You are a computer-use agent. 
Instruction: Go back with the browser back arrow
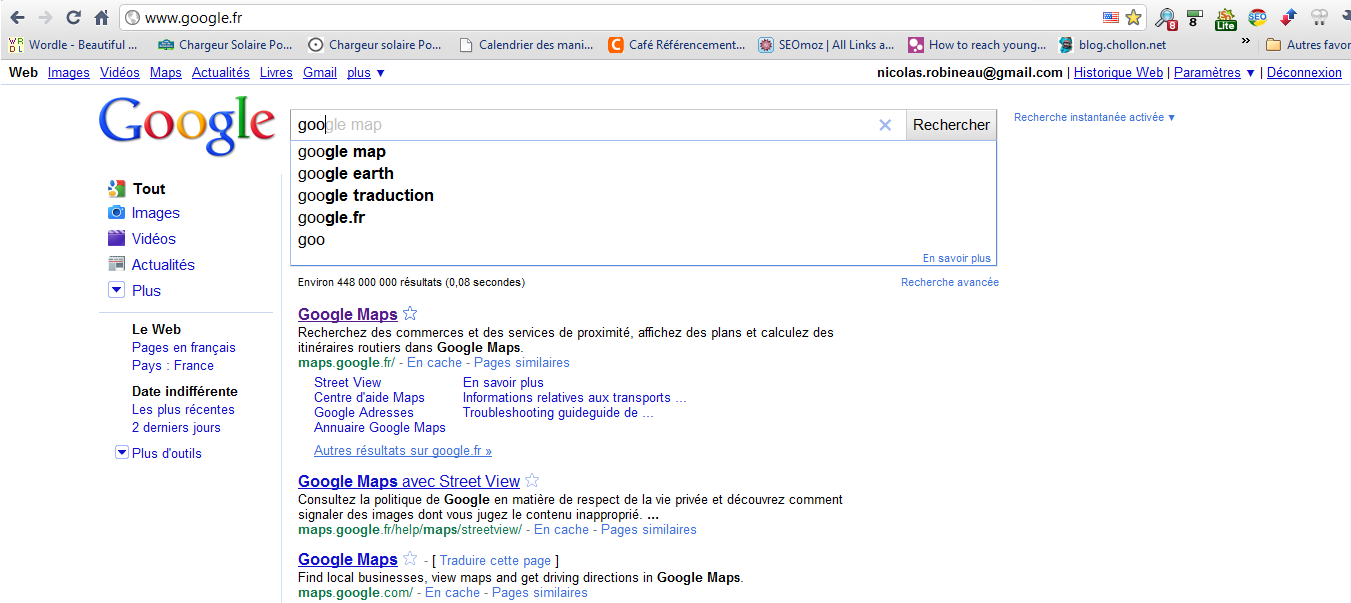click(17, 17)
